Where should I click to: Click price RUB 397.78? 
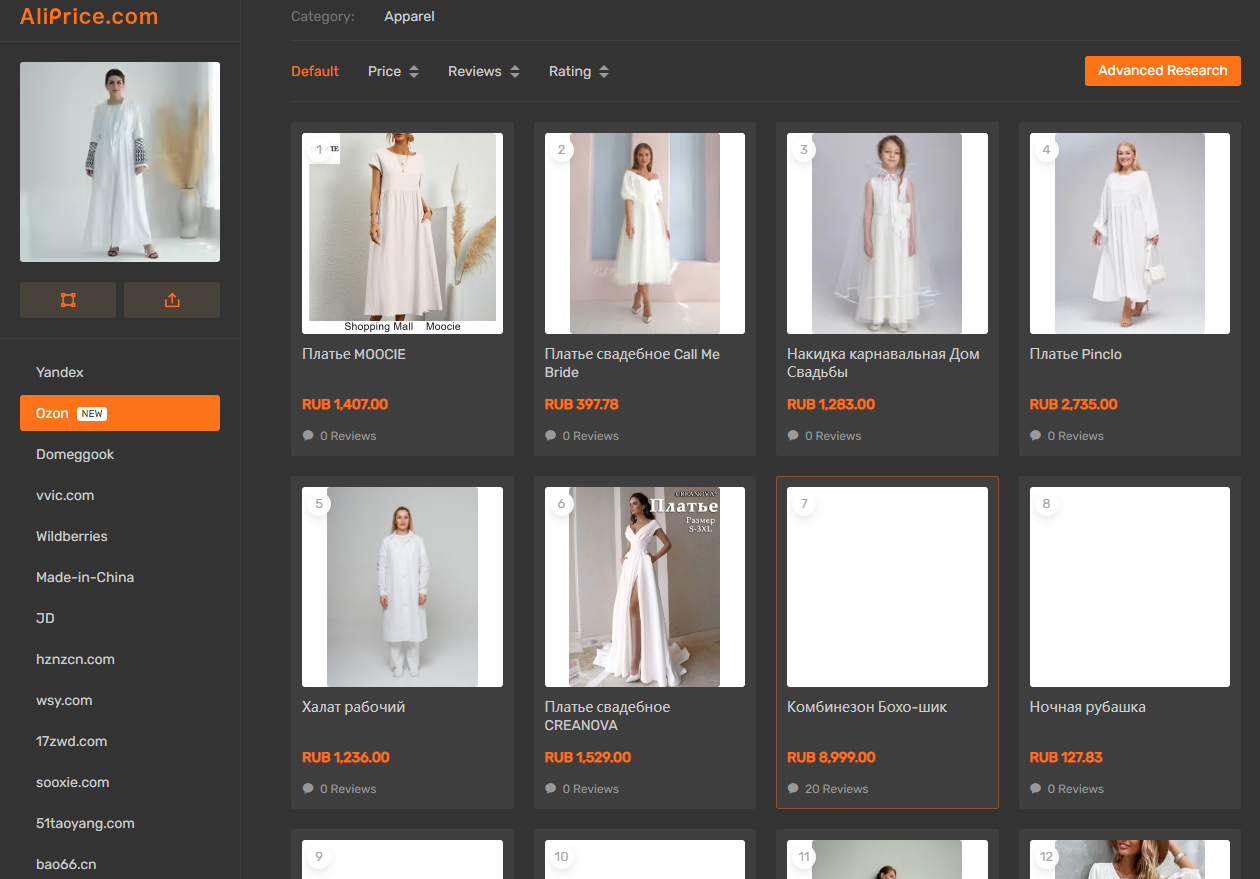(x=582, y=404)
